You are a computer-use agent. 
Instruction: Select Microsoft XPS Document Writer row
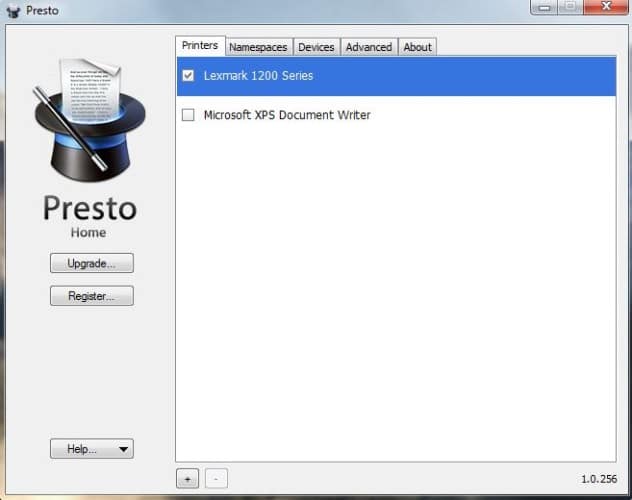397,115
